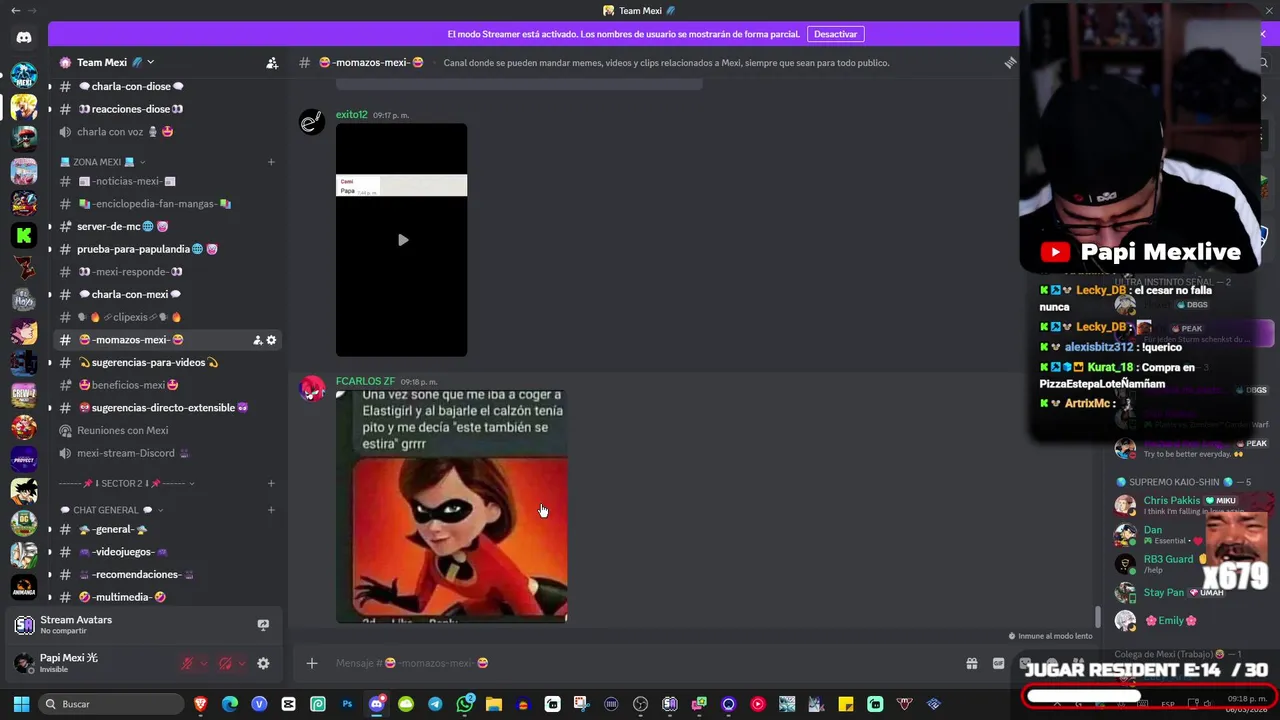
Task: Click exito12 username
Action: pyautogui.click(x=352, y=115)
